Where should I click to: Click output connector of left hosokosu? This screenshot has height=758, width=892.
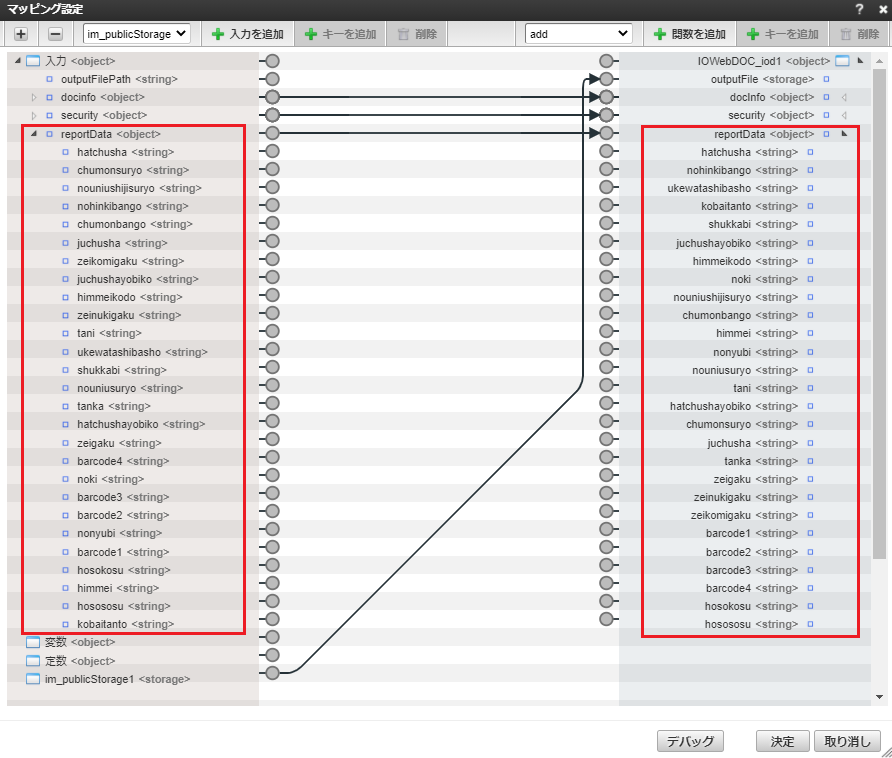click(x=272, y=565)
